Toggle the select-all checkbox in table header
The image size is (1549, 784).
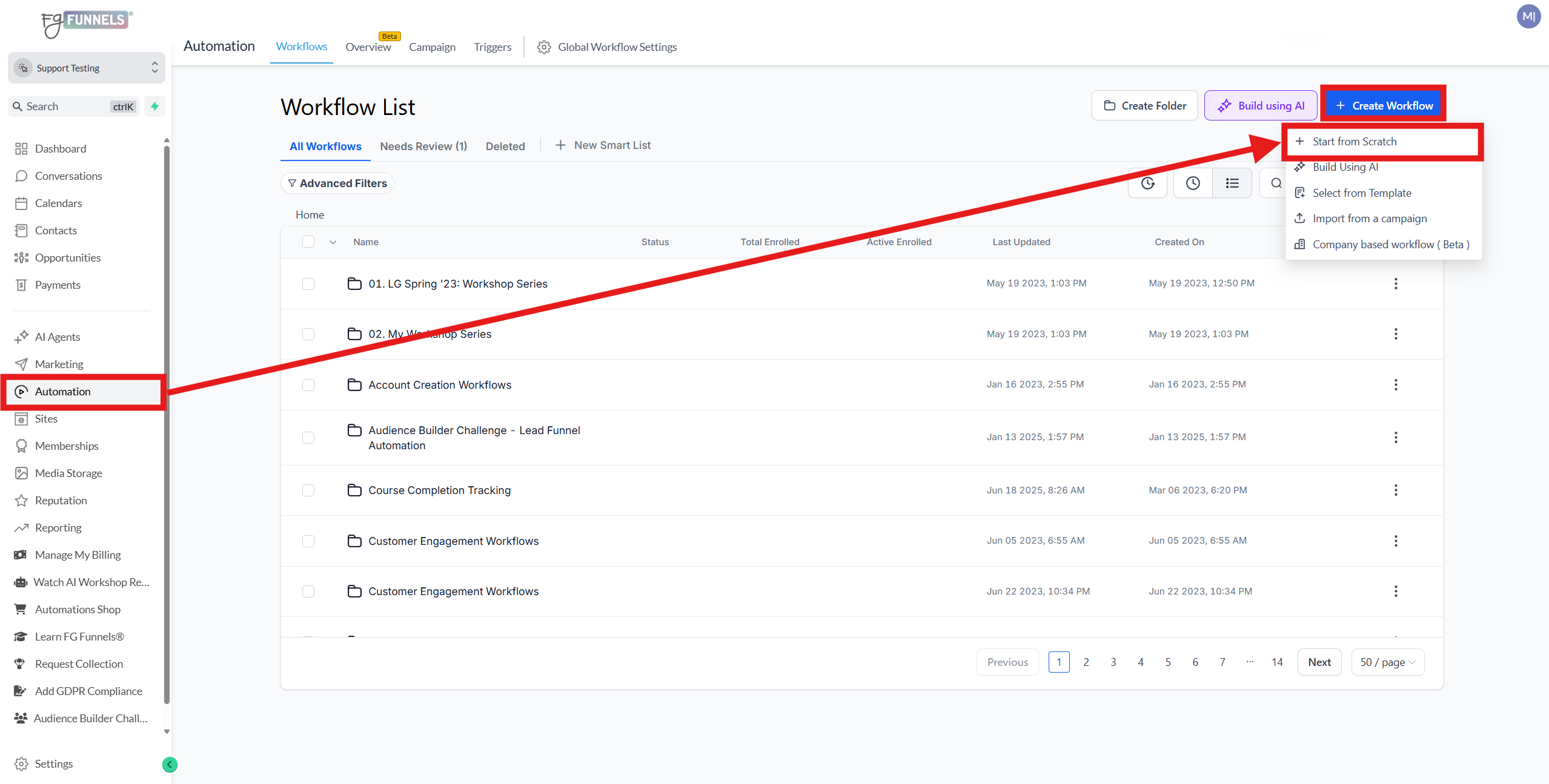[x=308, y=242]
